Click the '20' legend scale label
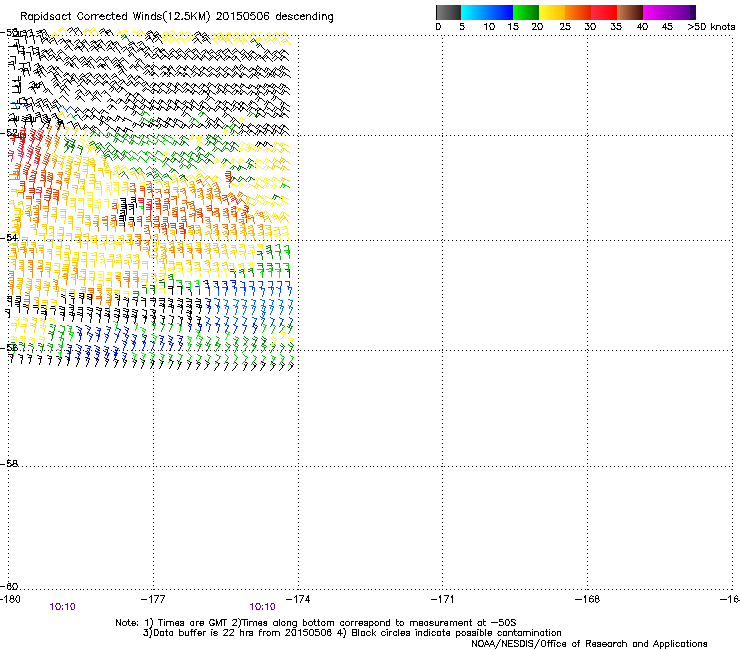This screenshot has height=650, width=740. click(x=537, y=27)
